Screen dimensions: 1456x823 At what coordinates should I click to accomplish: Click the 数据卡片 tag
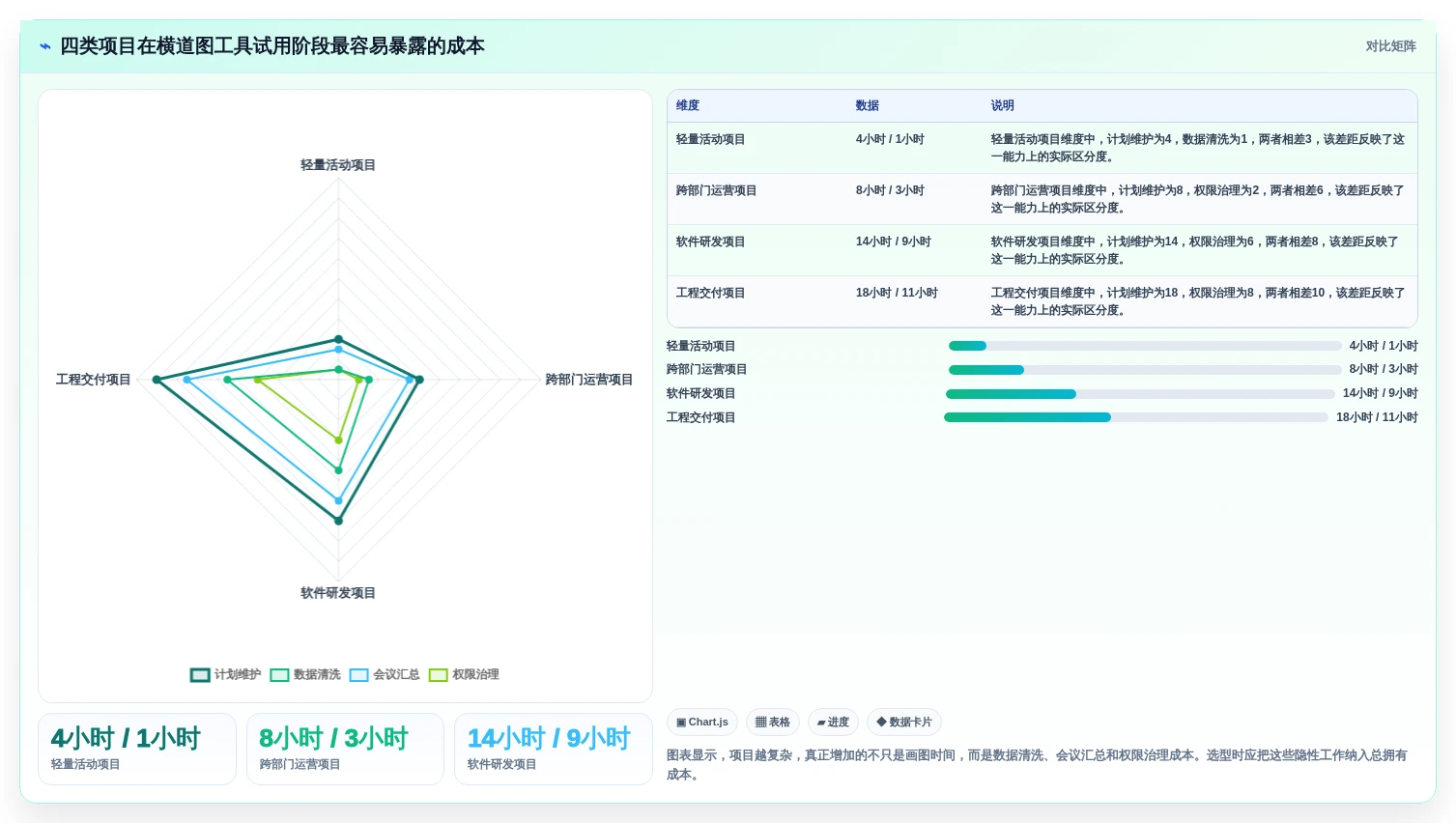coord(904,723)
